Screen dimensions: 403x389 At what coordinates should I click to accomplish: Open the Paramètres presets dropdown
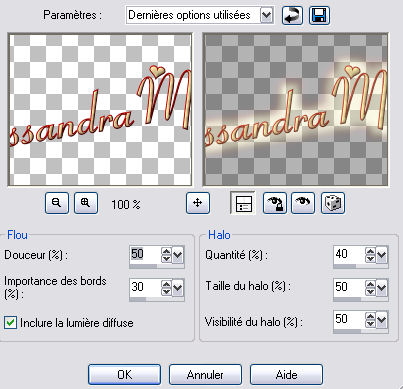pos(267,15)
